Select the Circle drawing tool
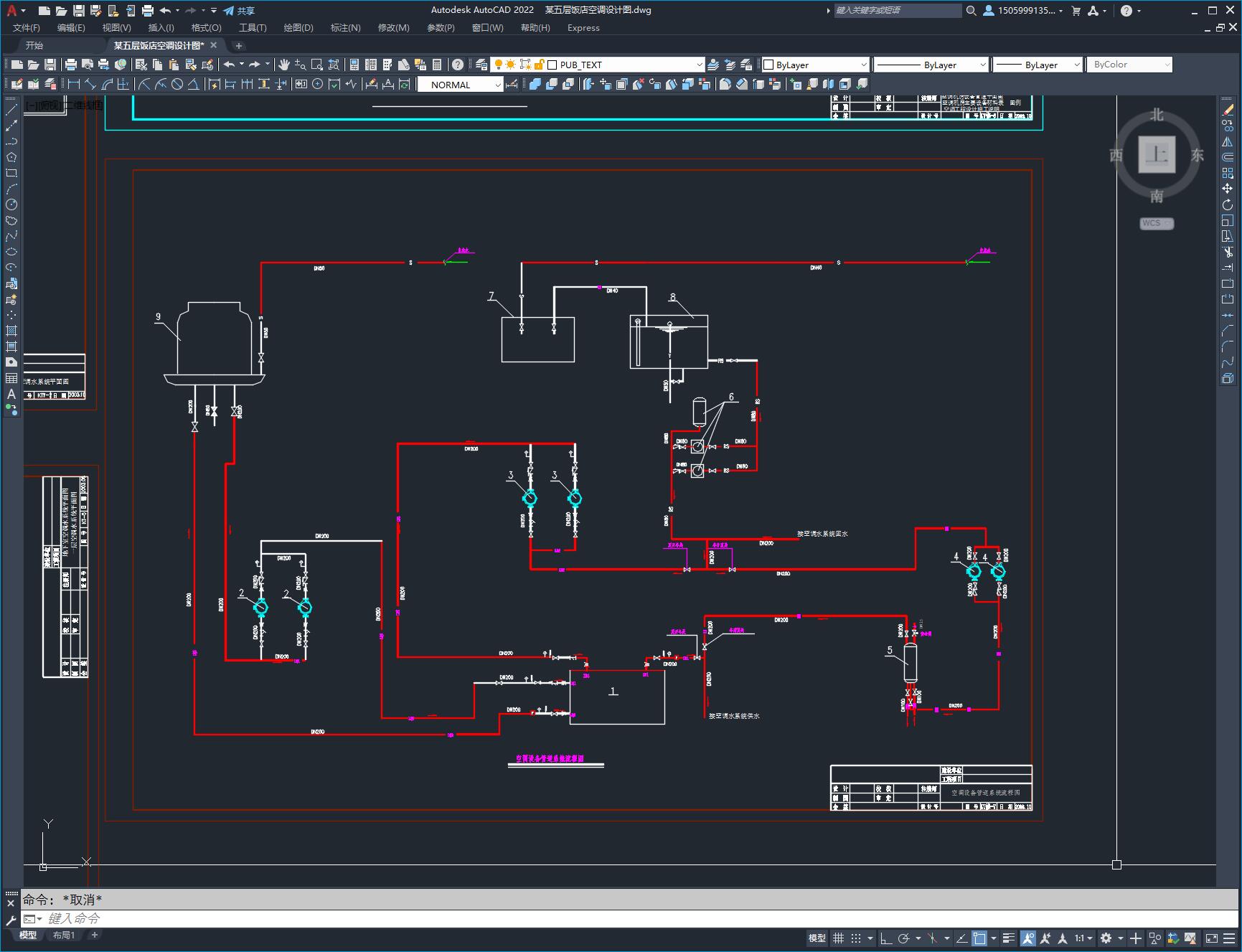This screenshot has width=1242, height=952. [x=11, y=204]
